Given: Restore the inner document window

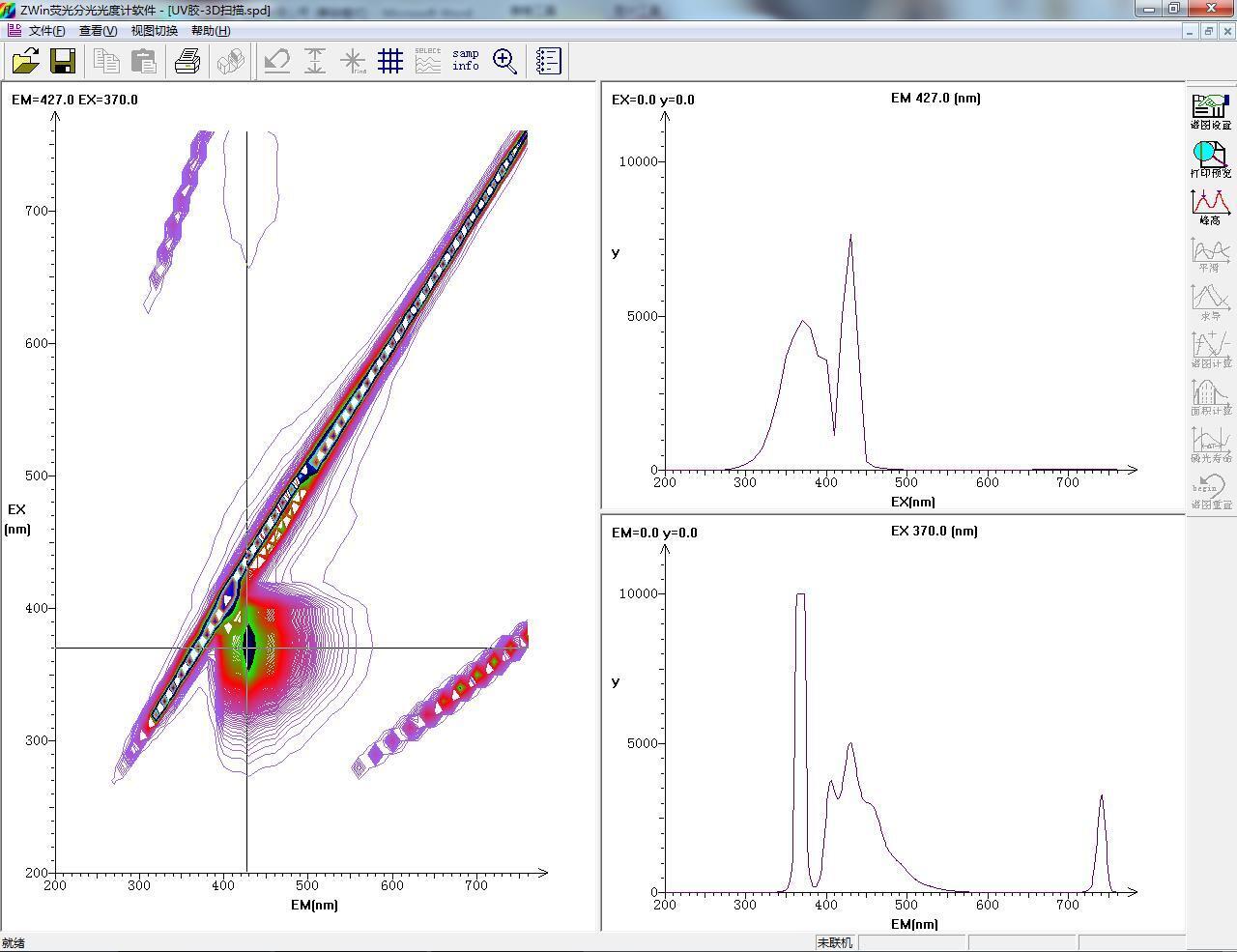Looking at the screenshot, I should click(x=1208, y=31).
